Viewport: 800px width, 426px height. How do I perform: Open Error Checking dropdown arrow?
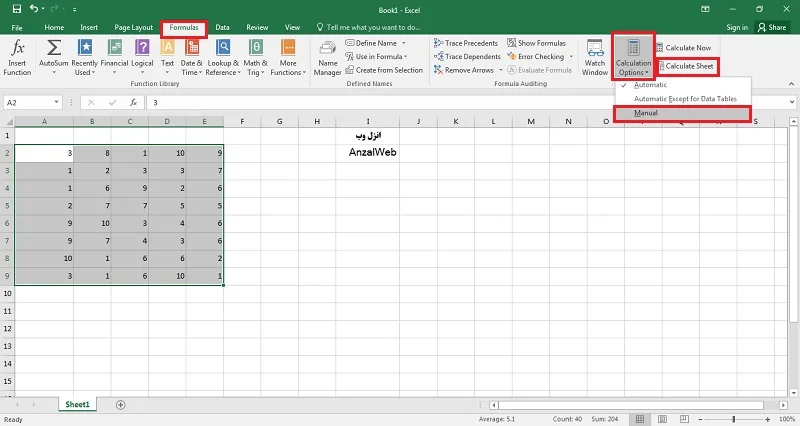[571, 57]
